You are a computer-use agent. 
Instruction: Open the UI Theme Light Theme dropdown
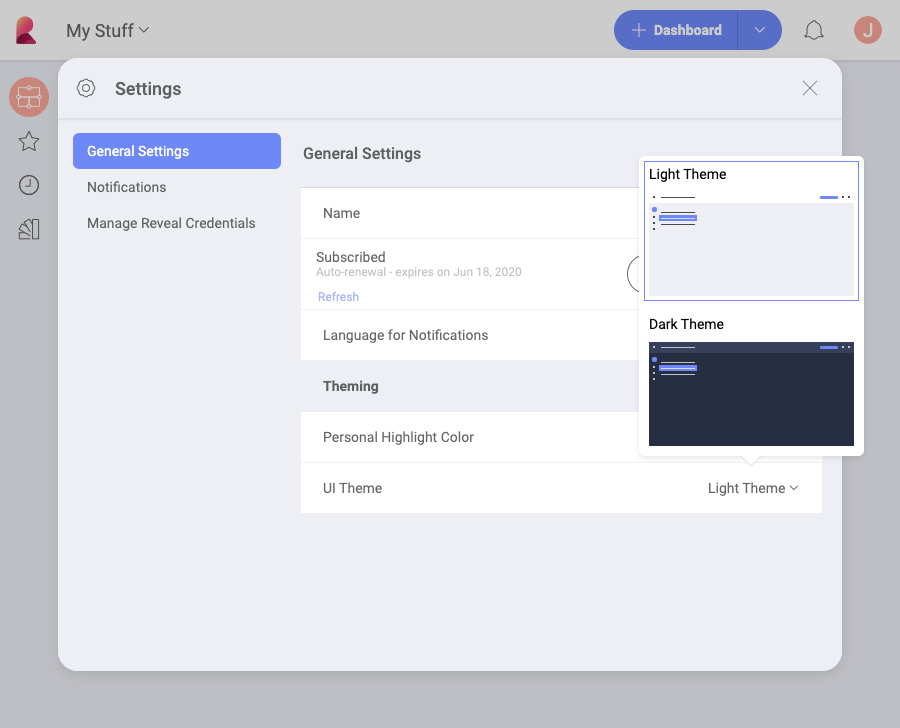[752, 488]
